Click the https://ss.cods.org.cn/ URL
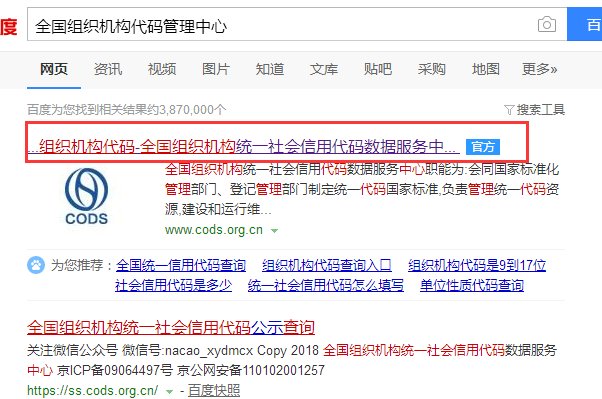 pos(93,391)
